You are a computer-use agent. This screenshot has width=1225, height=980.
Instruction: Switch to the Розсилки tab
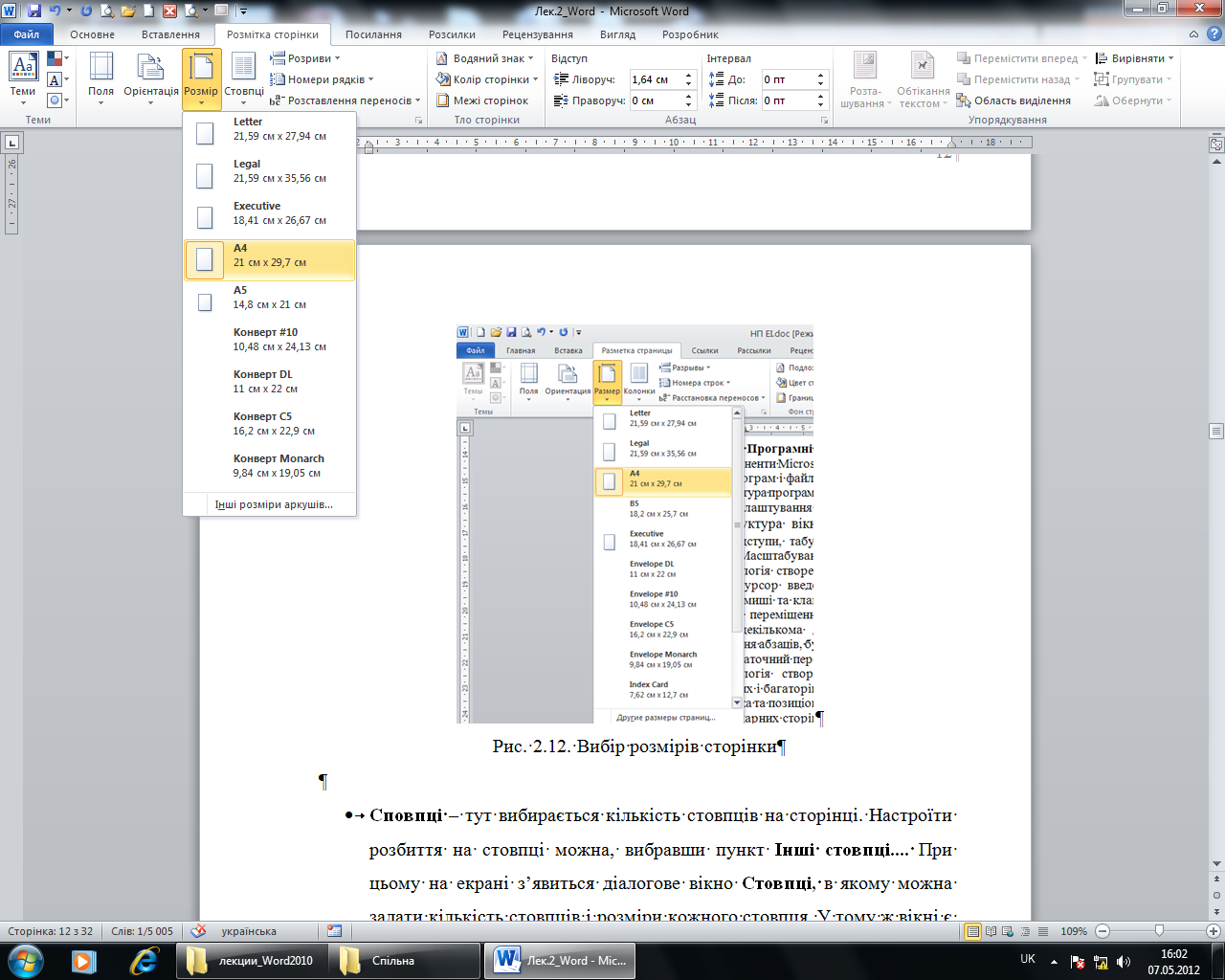[x=452, y=34]
